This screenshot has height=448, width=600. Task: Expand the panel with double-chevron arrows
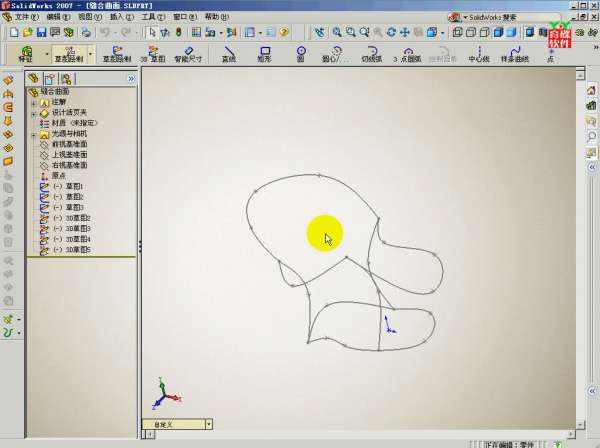131,79
